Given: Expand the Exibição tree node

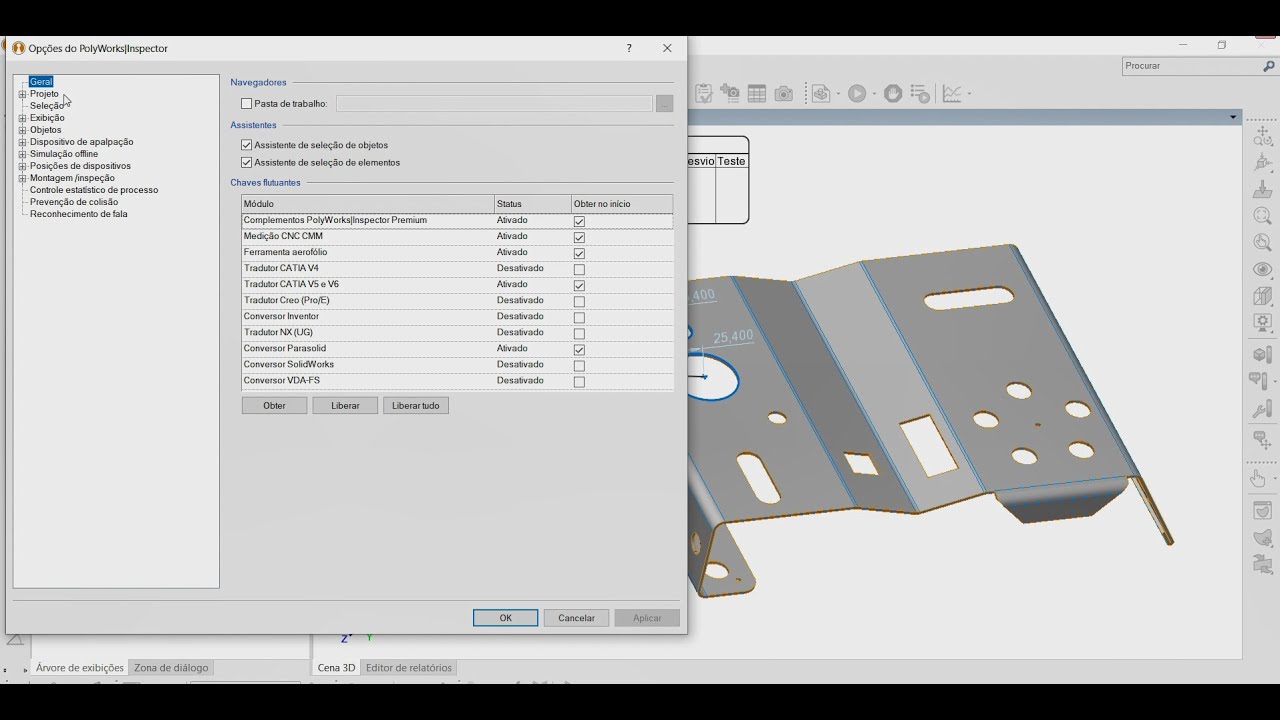Looking at the screenshot, I should 22,118.
